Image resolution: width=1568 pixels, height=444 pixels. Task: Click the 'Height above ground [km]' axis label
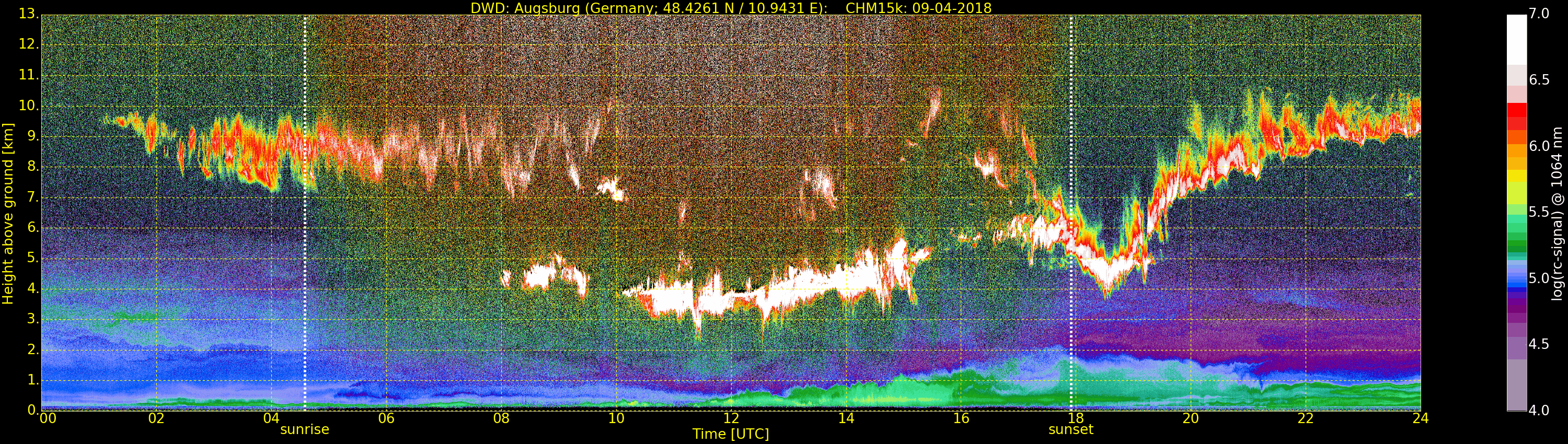pyautogui.click(x=8, y=214)
